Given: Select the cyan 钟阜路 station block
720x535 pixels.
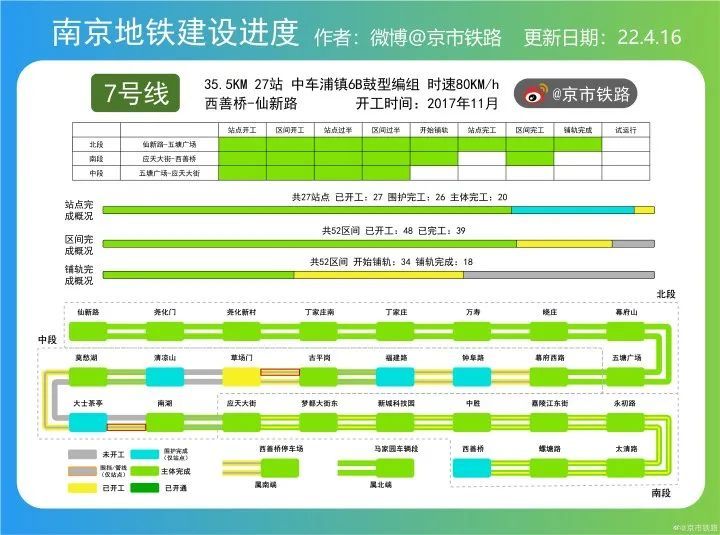Looking at the screenshot, I should 472,377.
